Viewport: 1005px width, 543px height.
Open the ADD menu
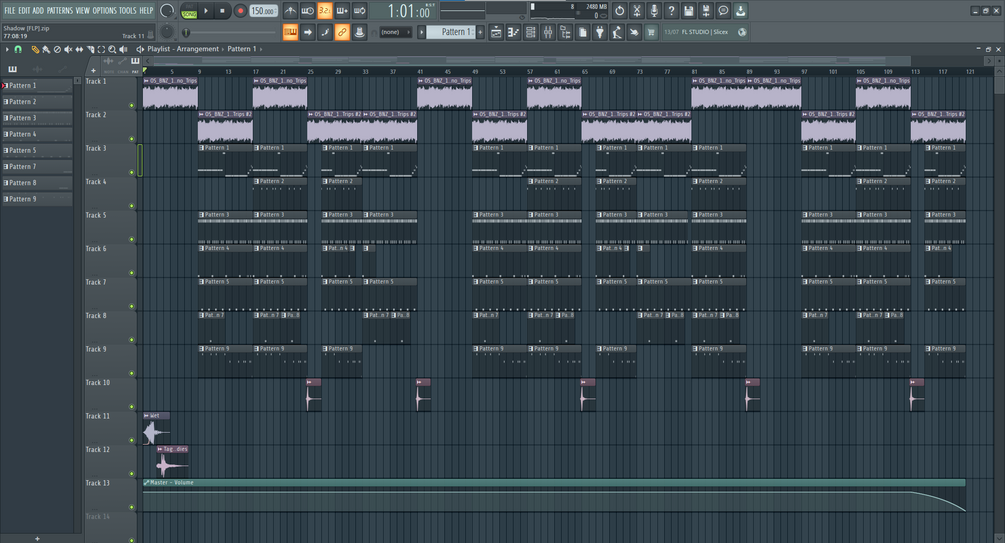tap(38, 10)
